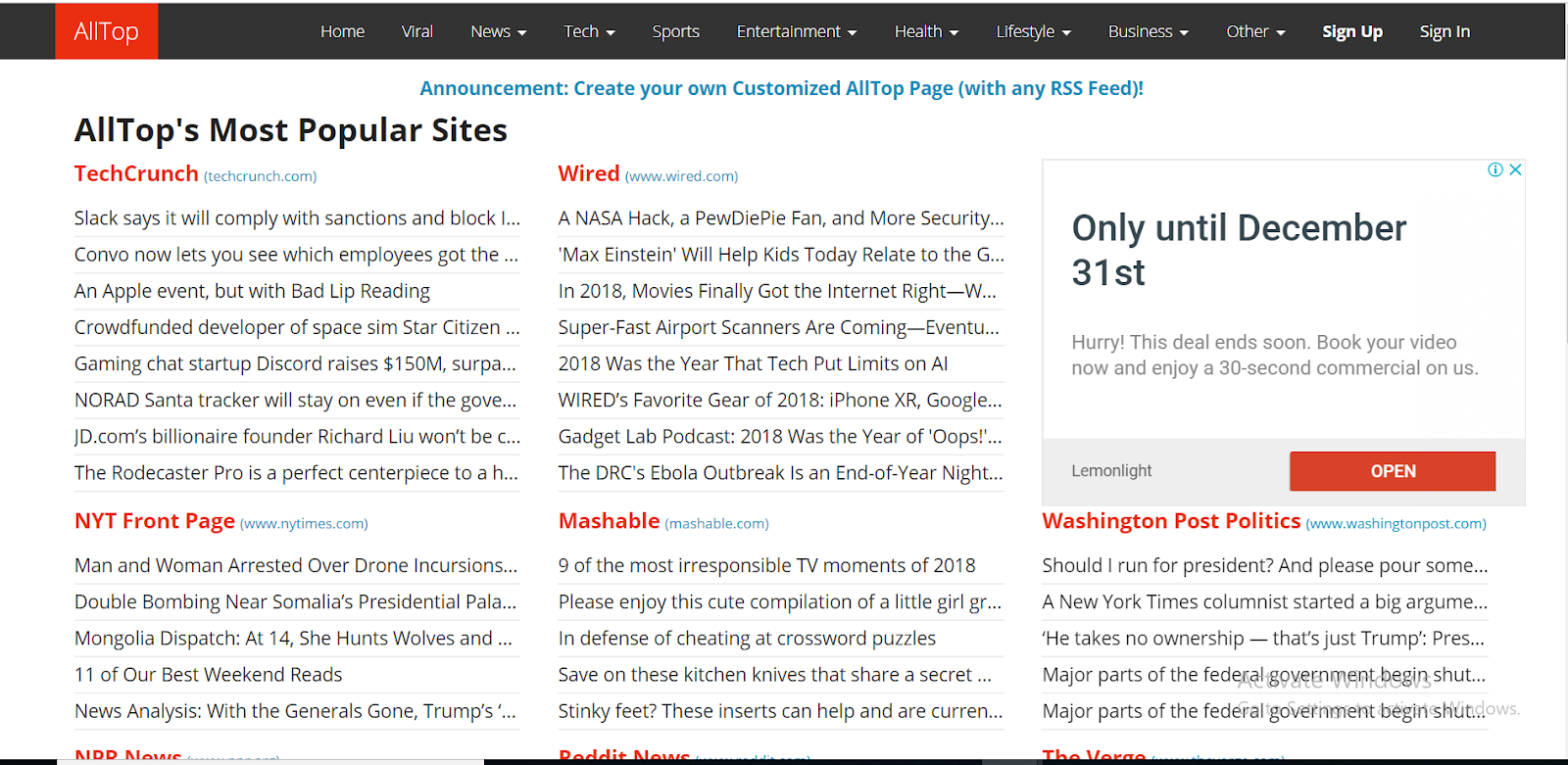Visit www.wired.com source link

click(x=681, y=176)
